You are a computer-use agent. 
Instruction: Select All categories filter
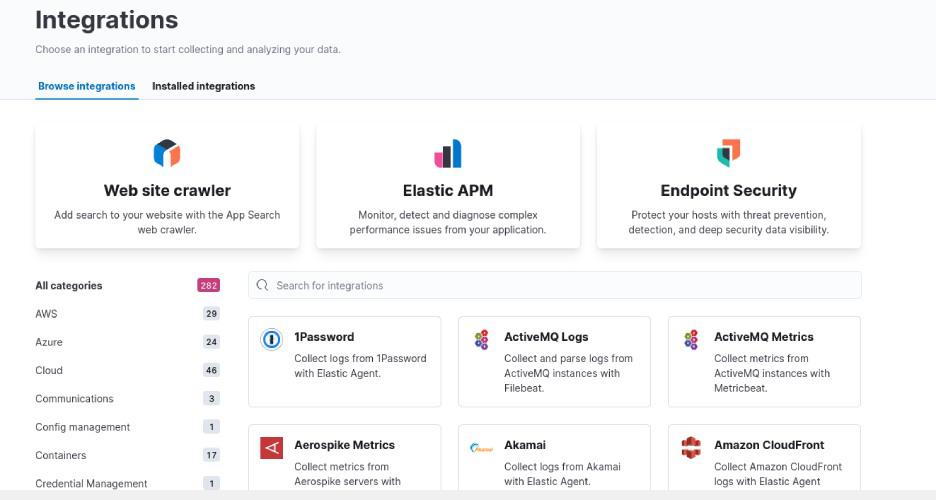click(x=69, y=286)
